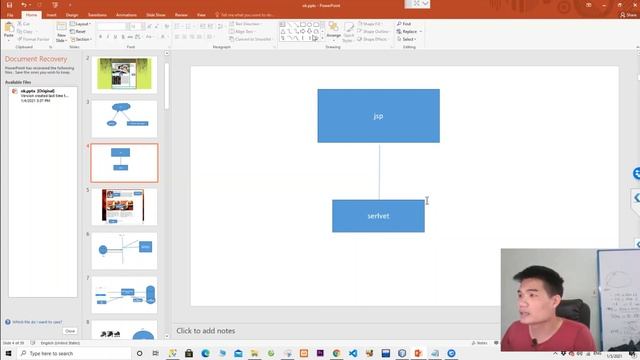640x360 pixels.
Task: Click the Start from beginning presentation icon
Action: tap(55, 5)
